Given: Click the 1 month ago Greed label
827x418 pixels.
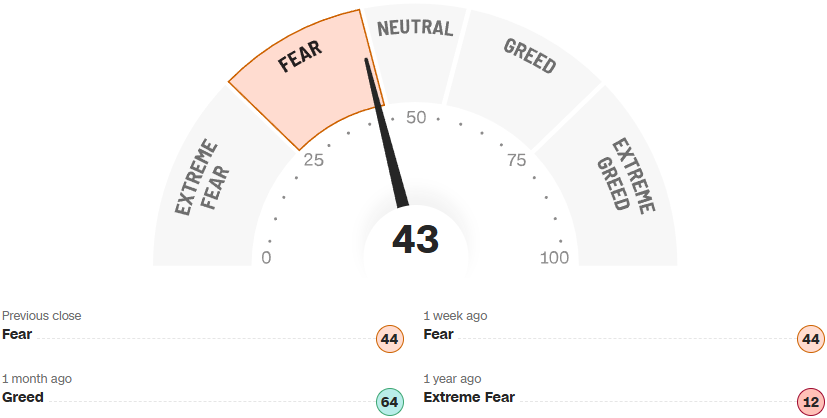Looking at the screenshot, I should tap(23, 397).
